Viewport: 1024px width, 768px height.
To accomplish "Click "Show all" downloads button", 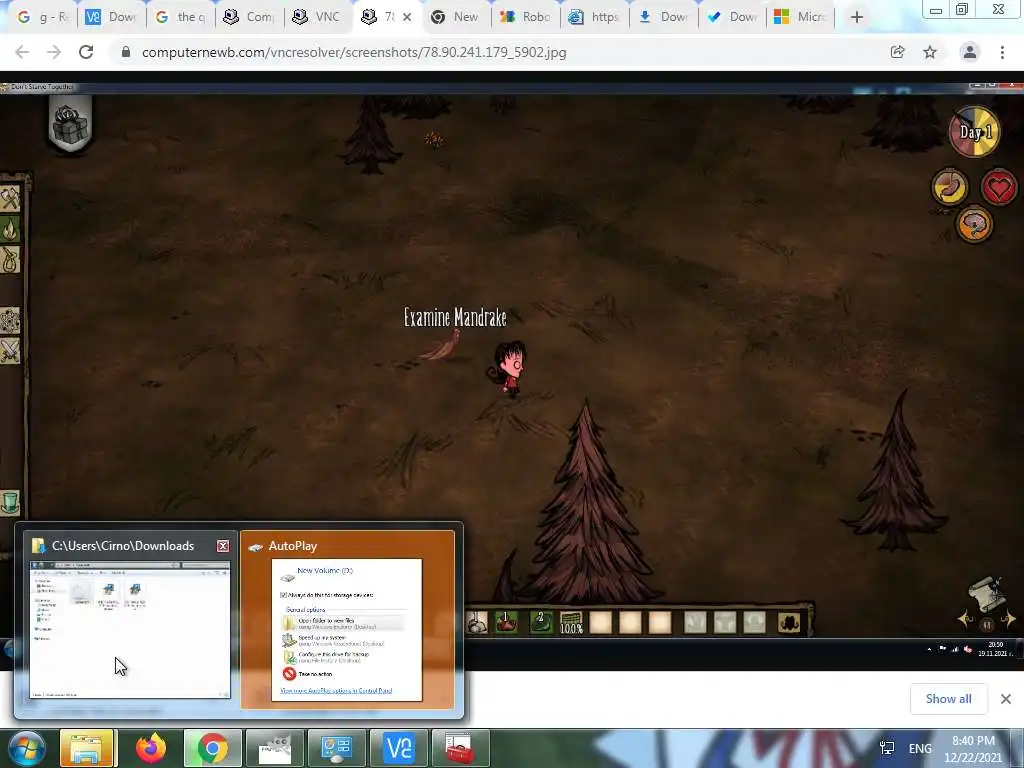I will pos(948,699).
